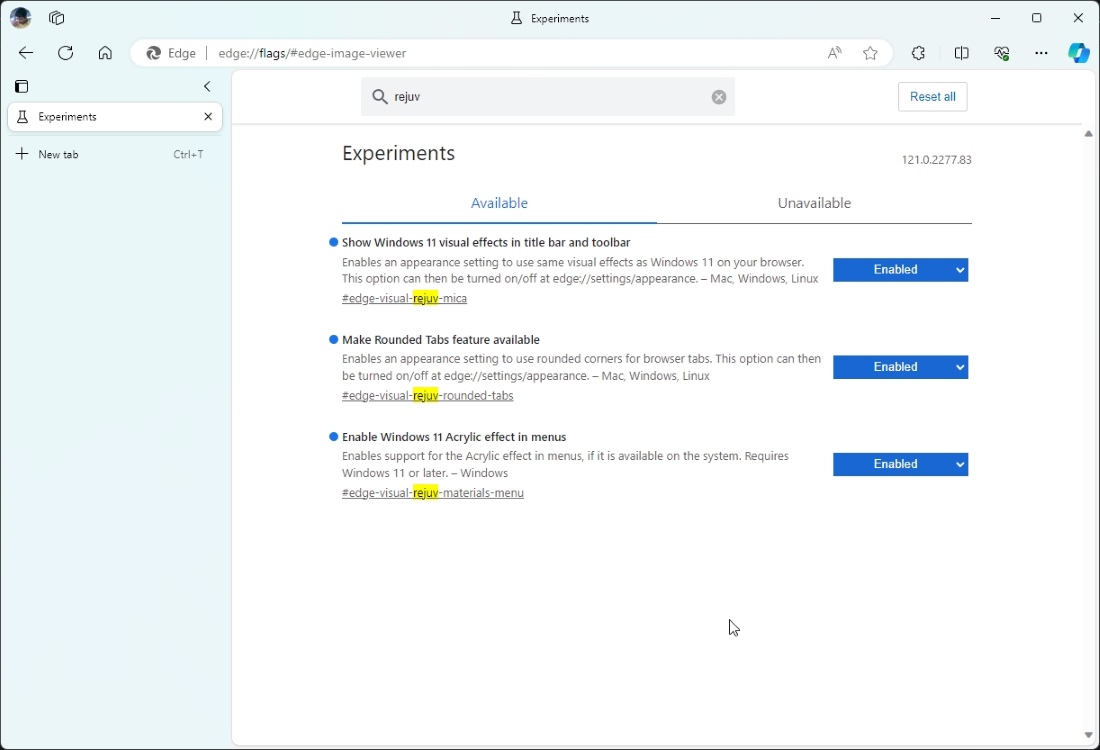Open the edge-visual-rejuv-mica flag link

click(x=404, y=298)
